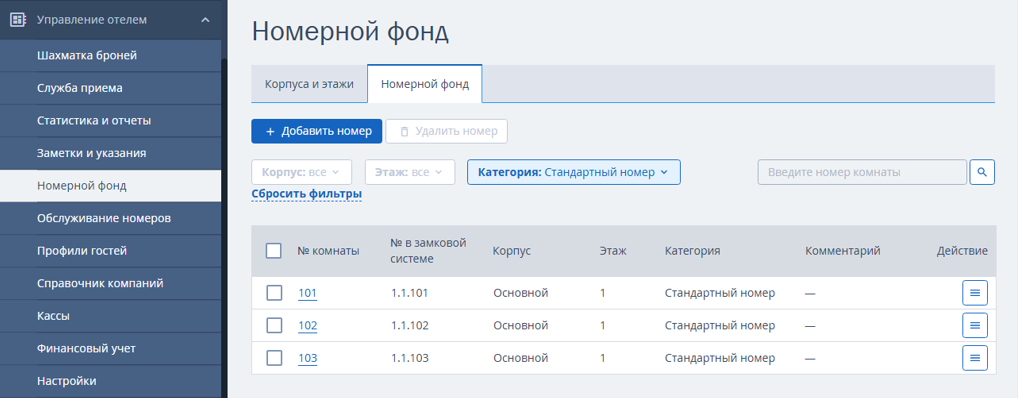Screen dimensions: 1018x398
Task: Open action menu icon for room 102
Action: tap(975, 325)
